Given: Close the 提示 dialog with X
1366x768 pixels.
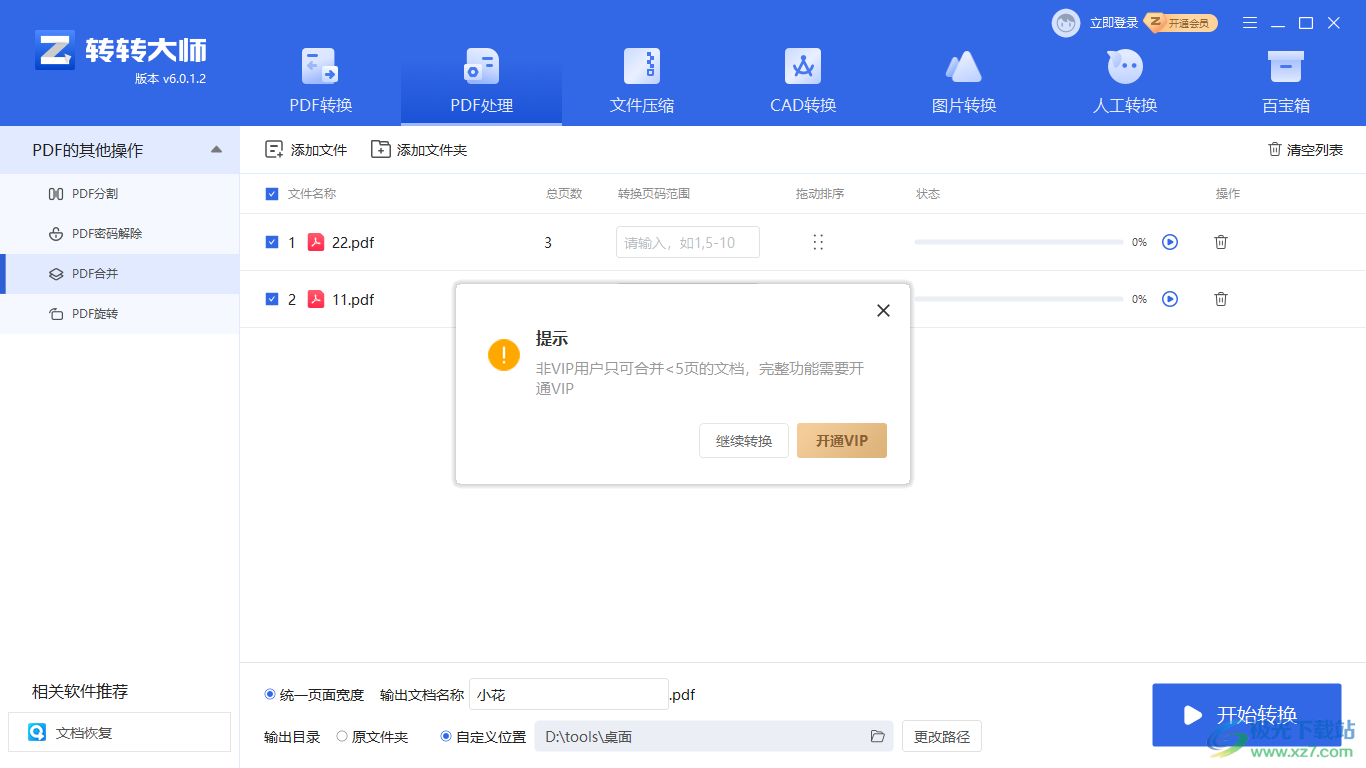Looking at the screenshot, I should 883,311.
